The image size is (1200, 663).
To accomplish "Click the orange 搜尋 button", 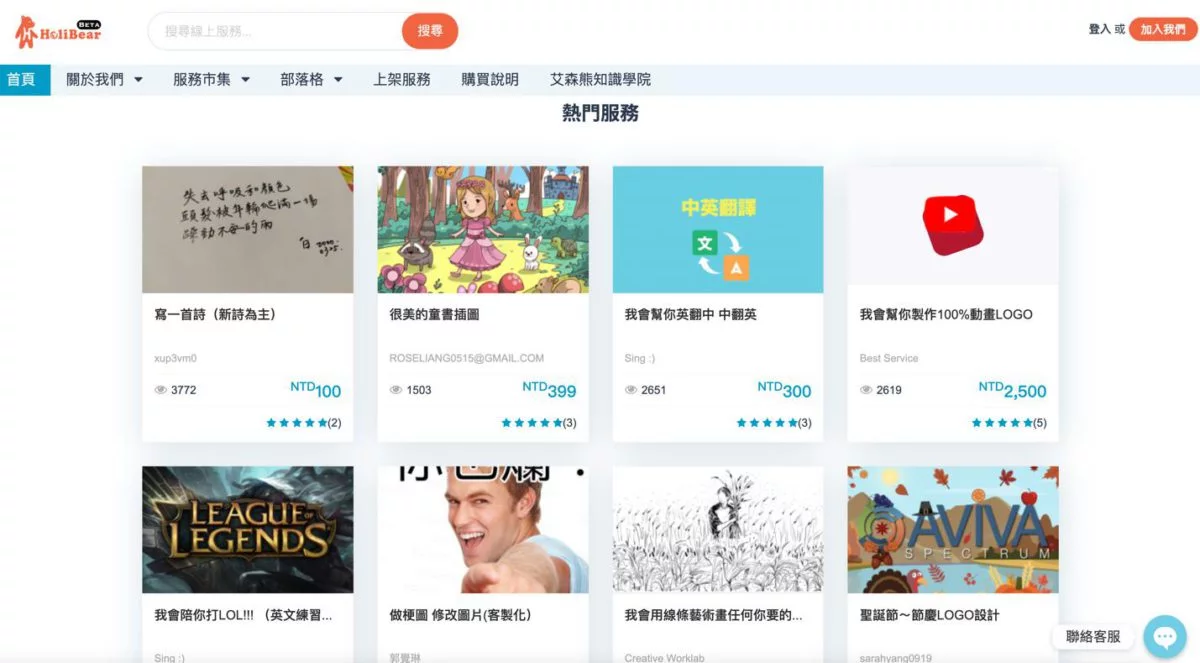I will coord(430,31).
